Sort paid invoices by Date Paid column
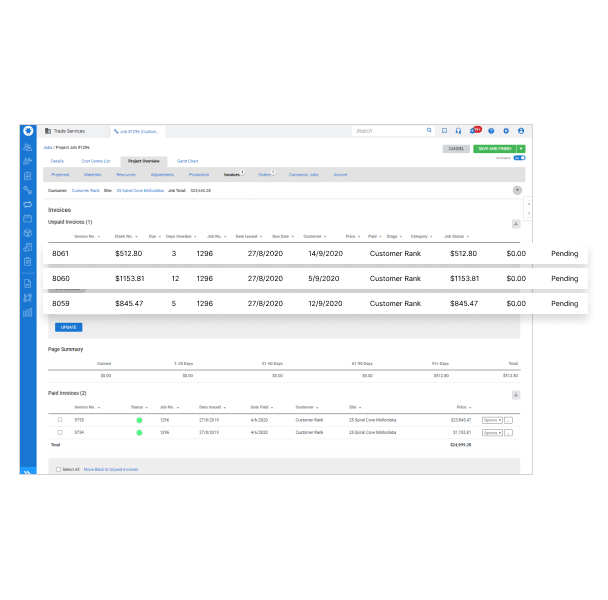This screenshot has height=600, width=608. coord(262,407)
